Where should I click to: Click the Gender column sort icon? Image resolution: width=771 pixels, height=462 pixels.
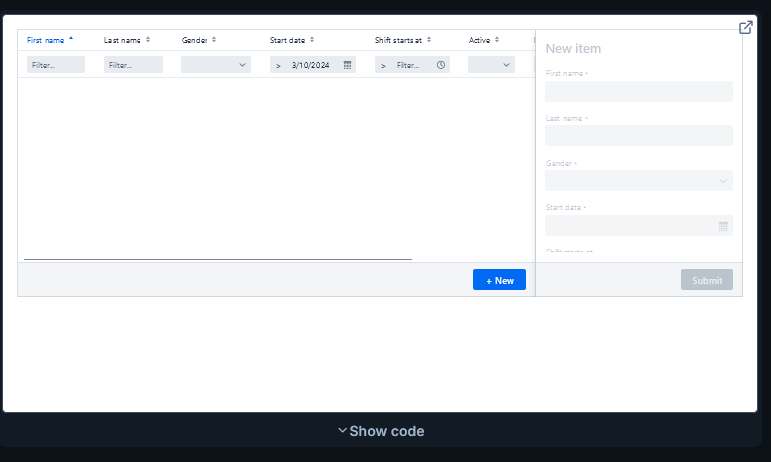click(213, 40)
